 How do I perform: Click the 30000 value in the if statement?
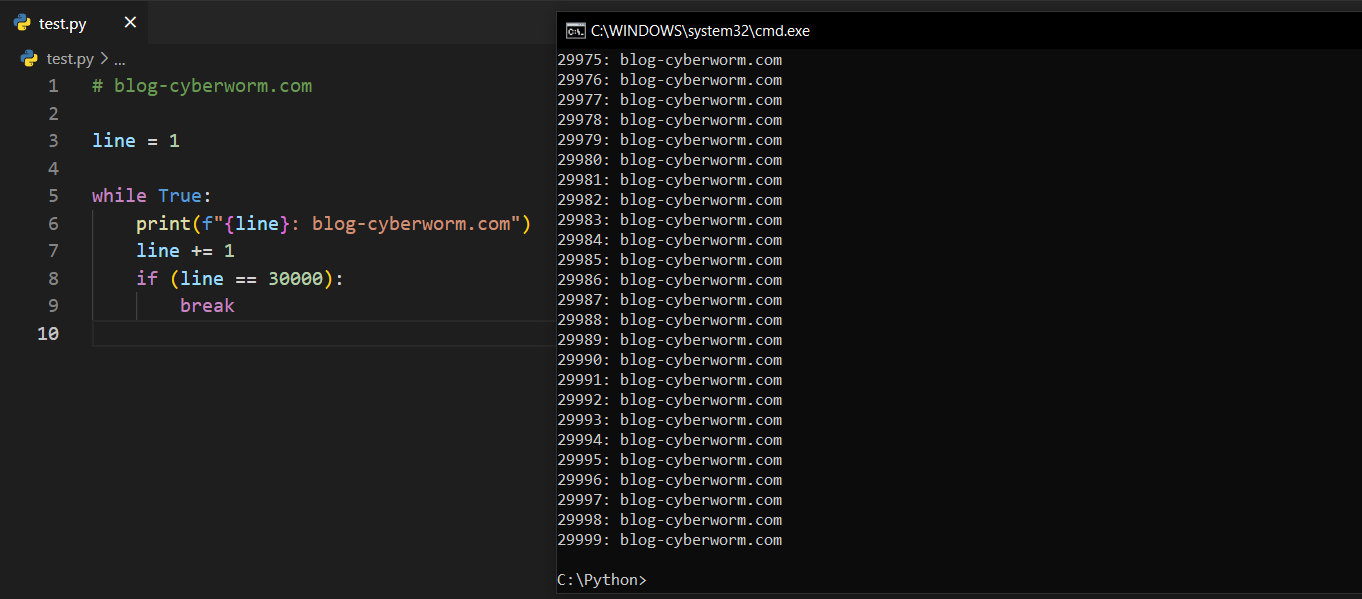tap(295, 279)
